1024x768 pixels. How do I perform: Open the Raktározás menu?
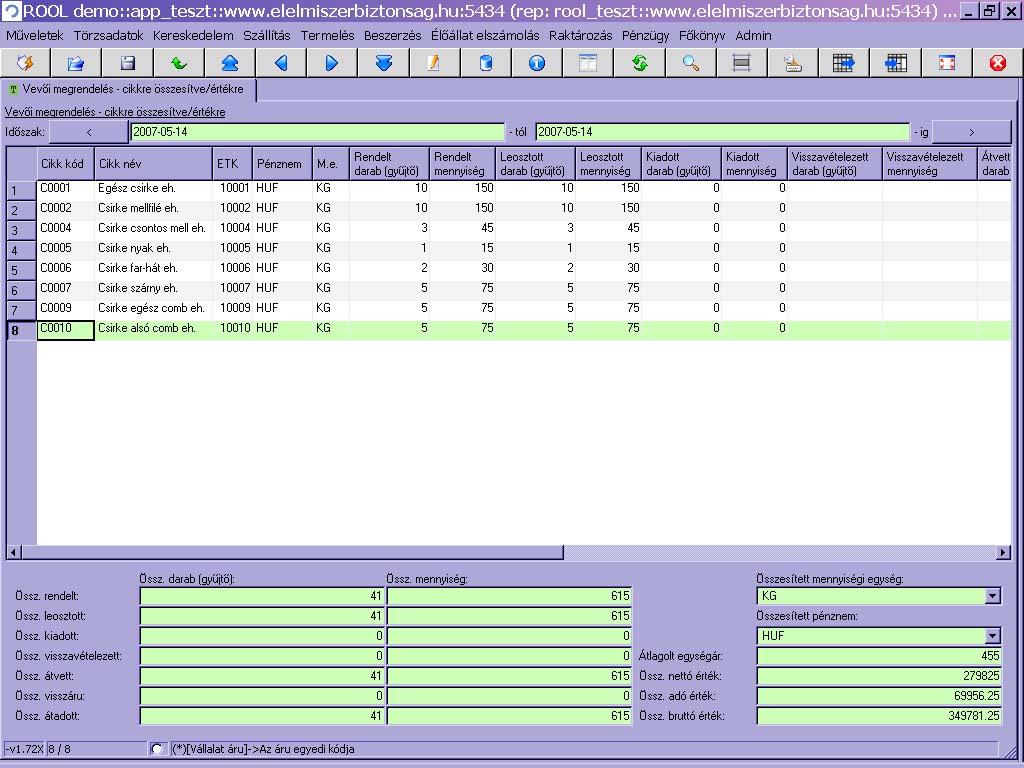tap(581, 36)
